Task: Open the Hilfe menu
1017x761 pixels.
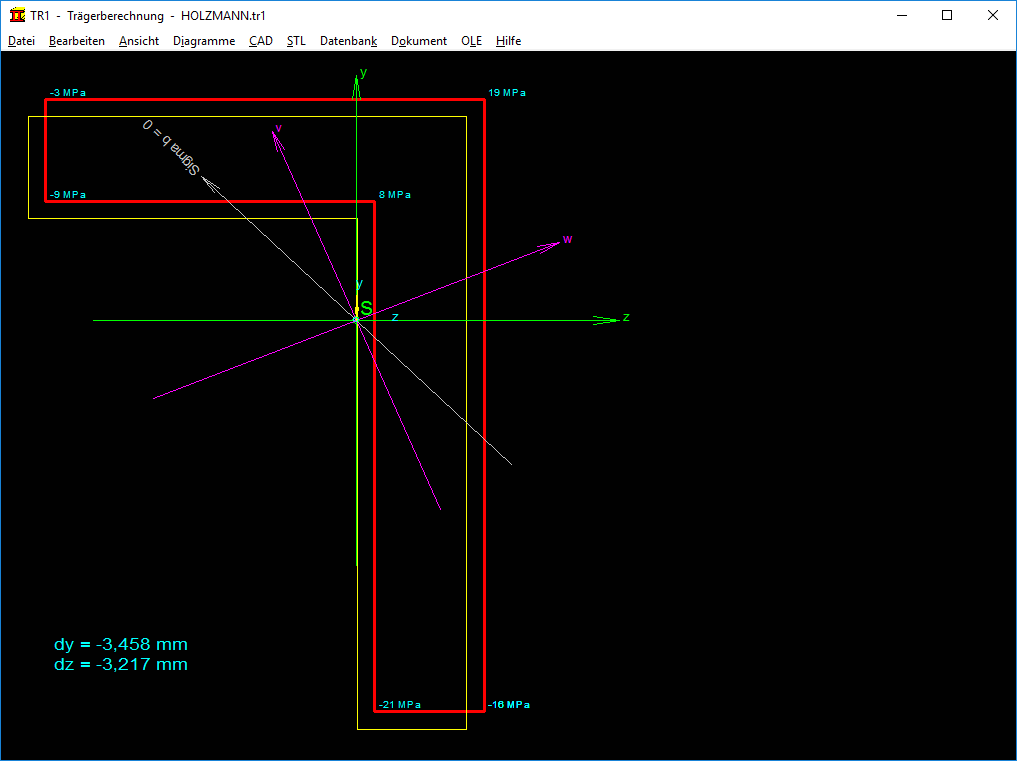Action: tap(508, 41)
